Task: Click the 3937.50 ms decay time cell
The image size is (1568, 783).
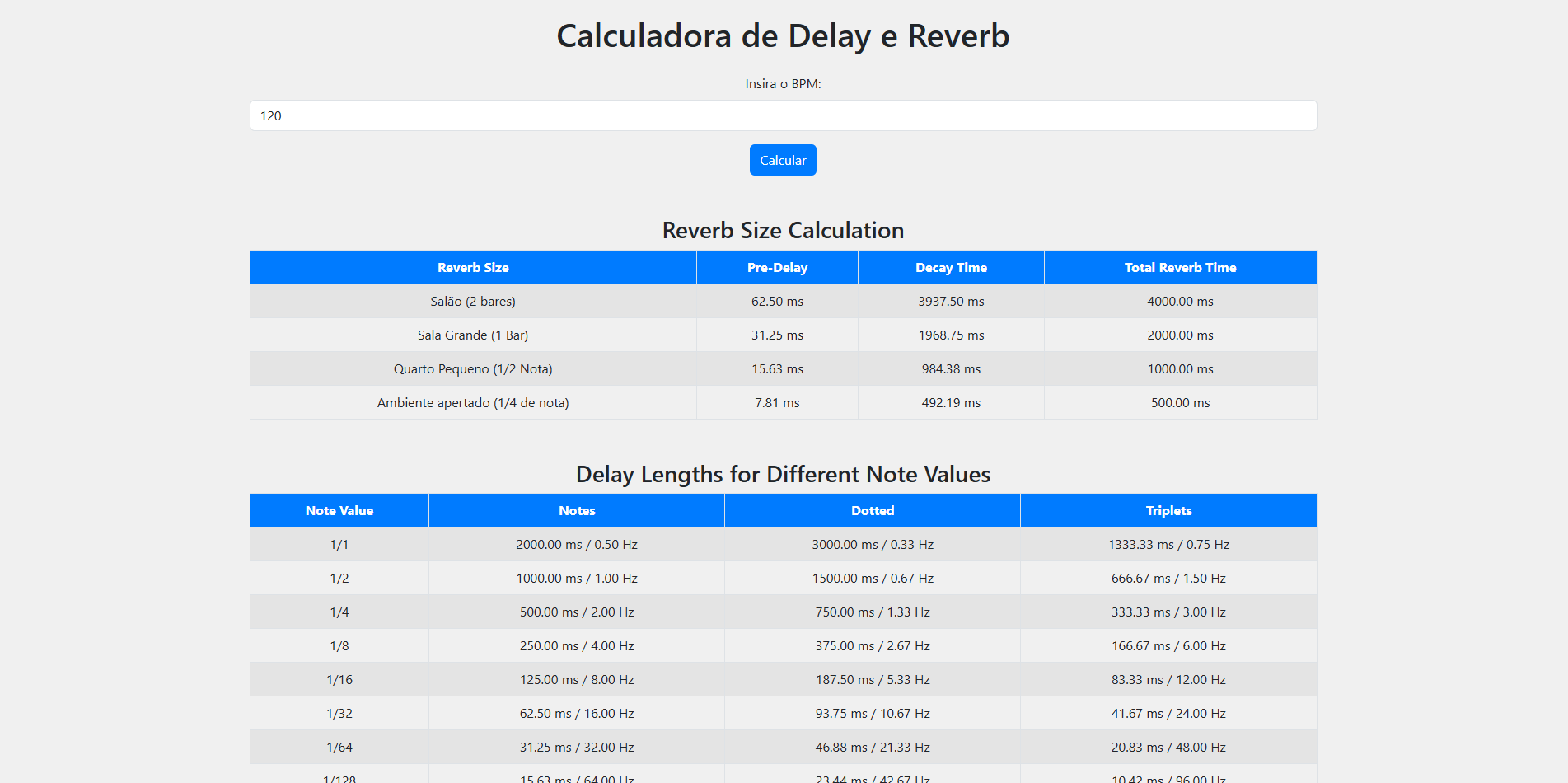Action: coord(951,301)
